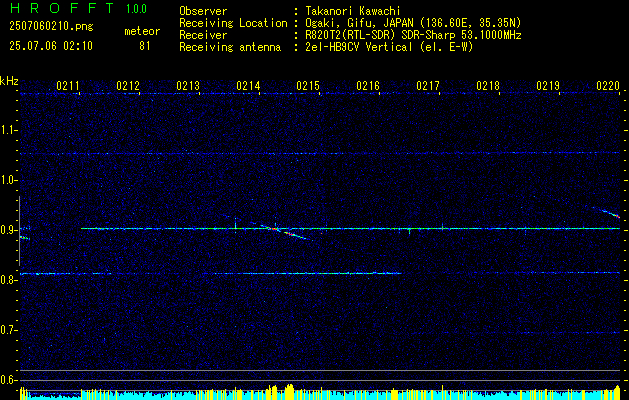Click the version number 1.0.0
Screen dimensions: 629x400
(136, 9)
